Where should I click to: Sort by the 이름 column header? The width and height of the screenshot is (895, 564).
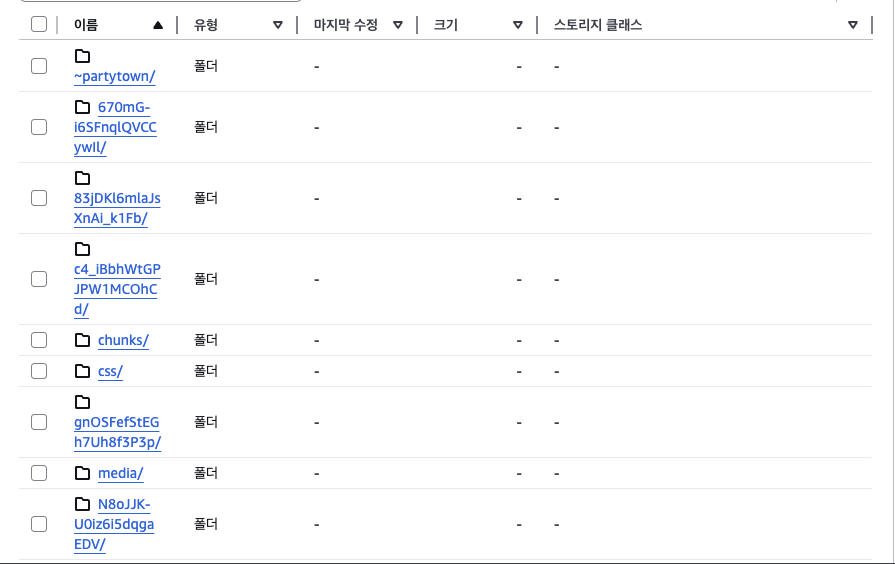(x=86, y=25)
